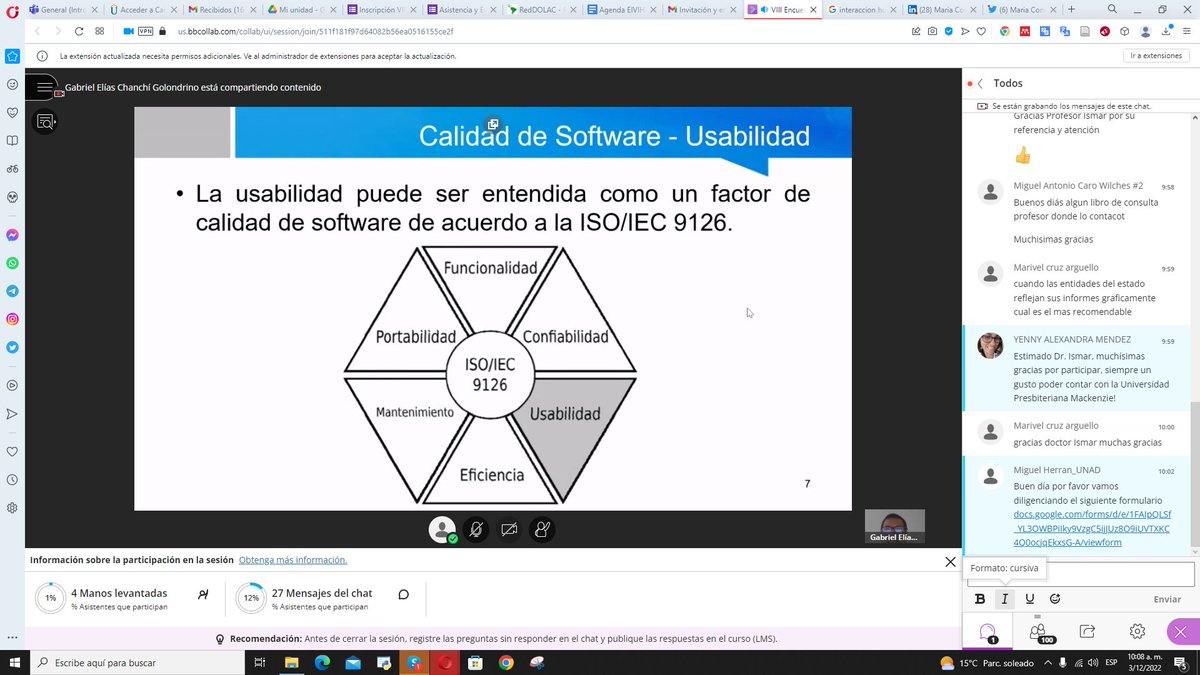Open the Opera sidebar Telegram icon
This screenshot has height=675, width=1200.
click(x=12, y=292)
